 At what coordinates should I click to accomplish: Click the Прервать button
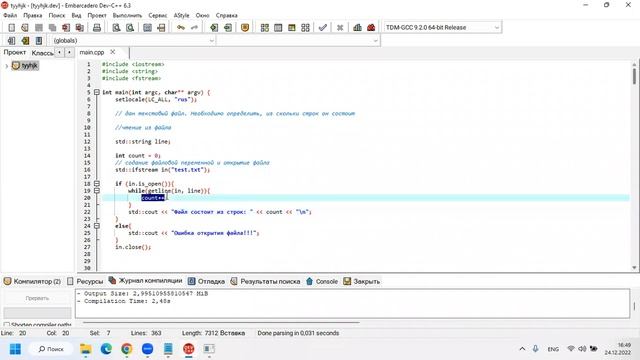click(x=37, y=298)
